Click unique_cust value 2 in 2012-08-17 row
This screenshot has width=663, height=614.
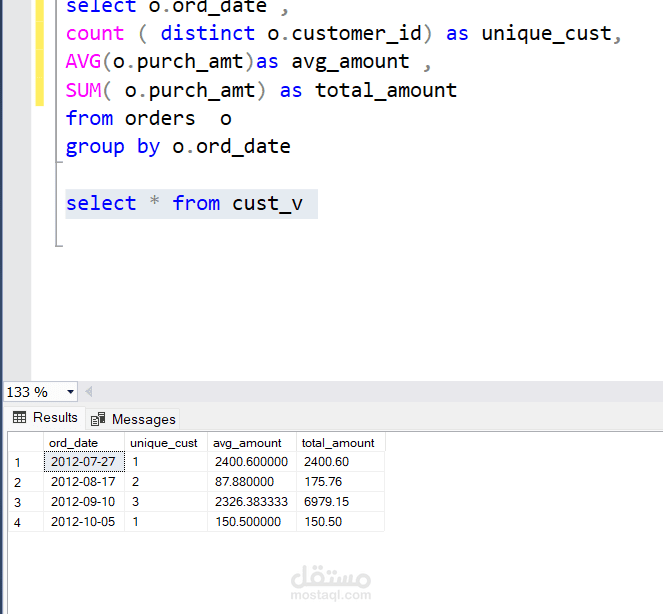pos(166,482)
